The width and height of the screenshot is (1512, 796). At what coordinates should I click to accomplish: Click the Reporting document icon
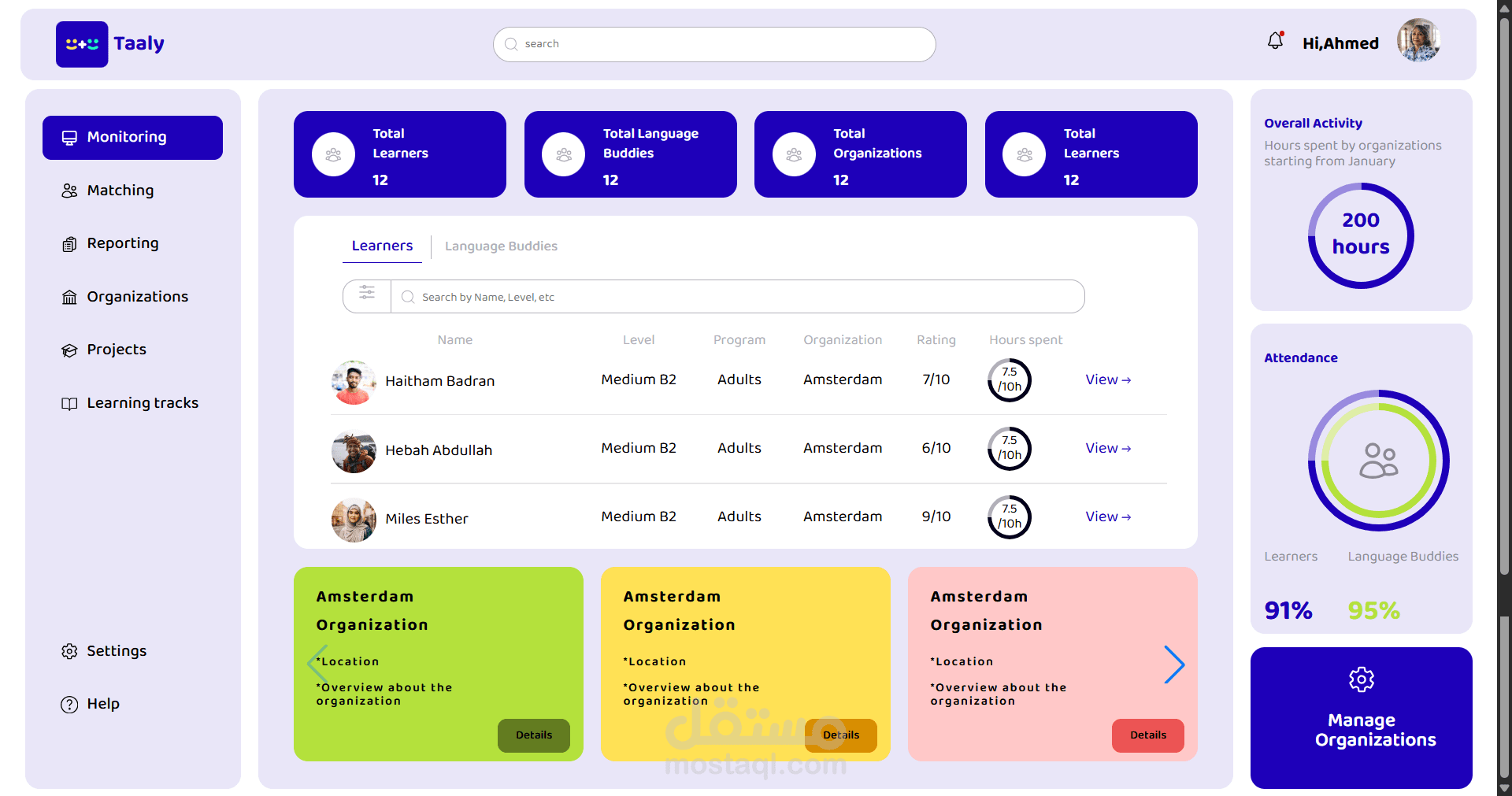[69, 243]
